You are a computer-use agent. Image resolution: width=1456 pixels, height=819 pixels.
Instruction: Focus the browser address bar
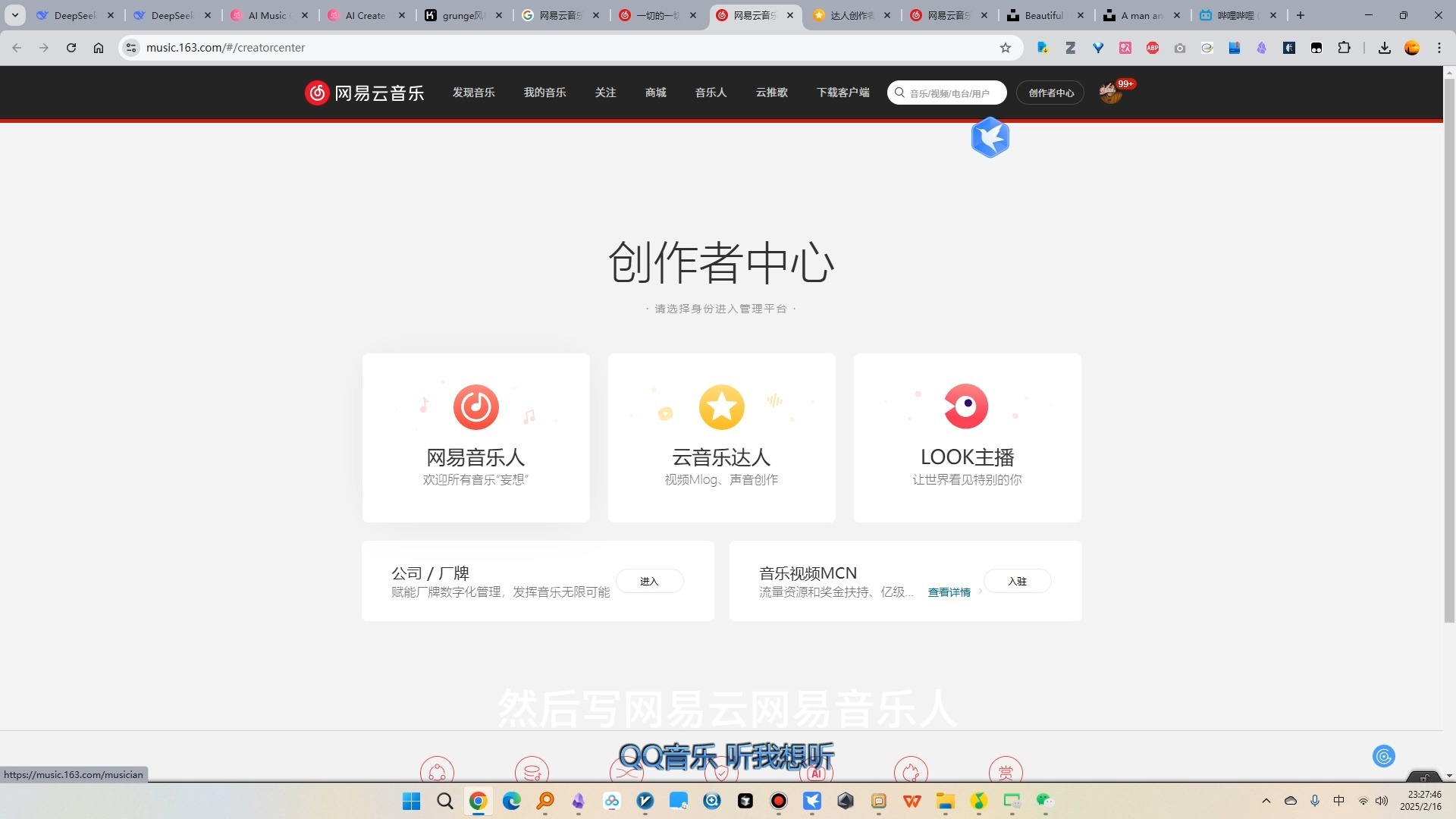569,48
